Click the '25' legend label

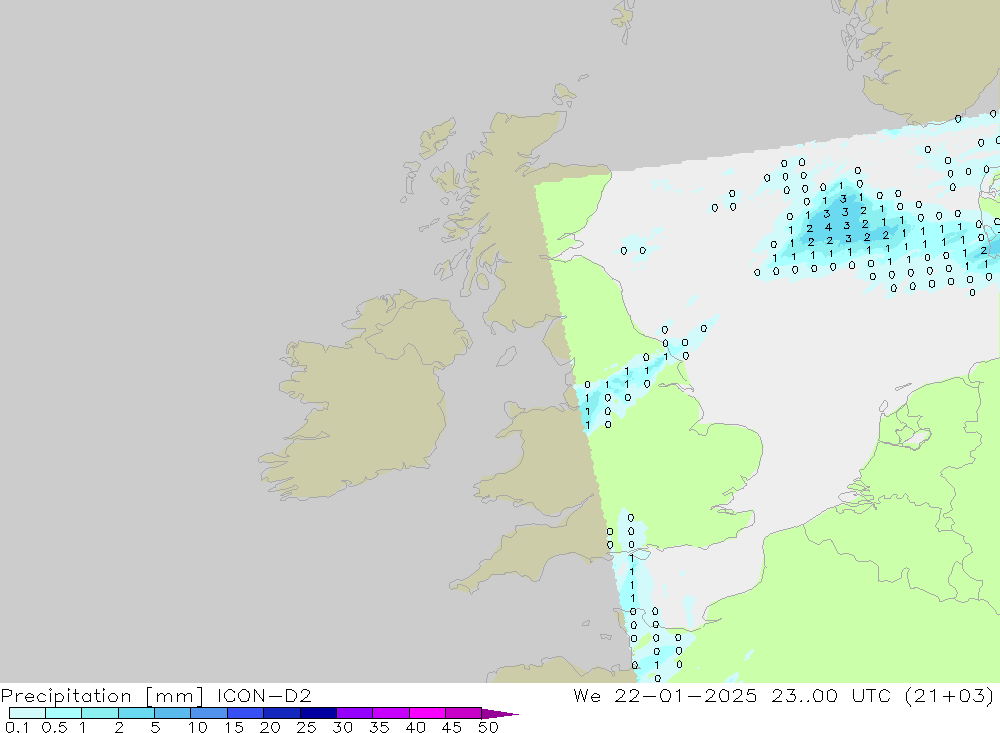pyautogui.click(x=307, y=727)
